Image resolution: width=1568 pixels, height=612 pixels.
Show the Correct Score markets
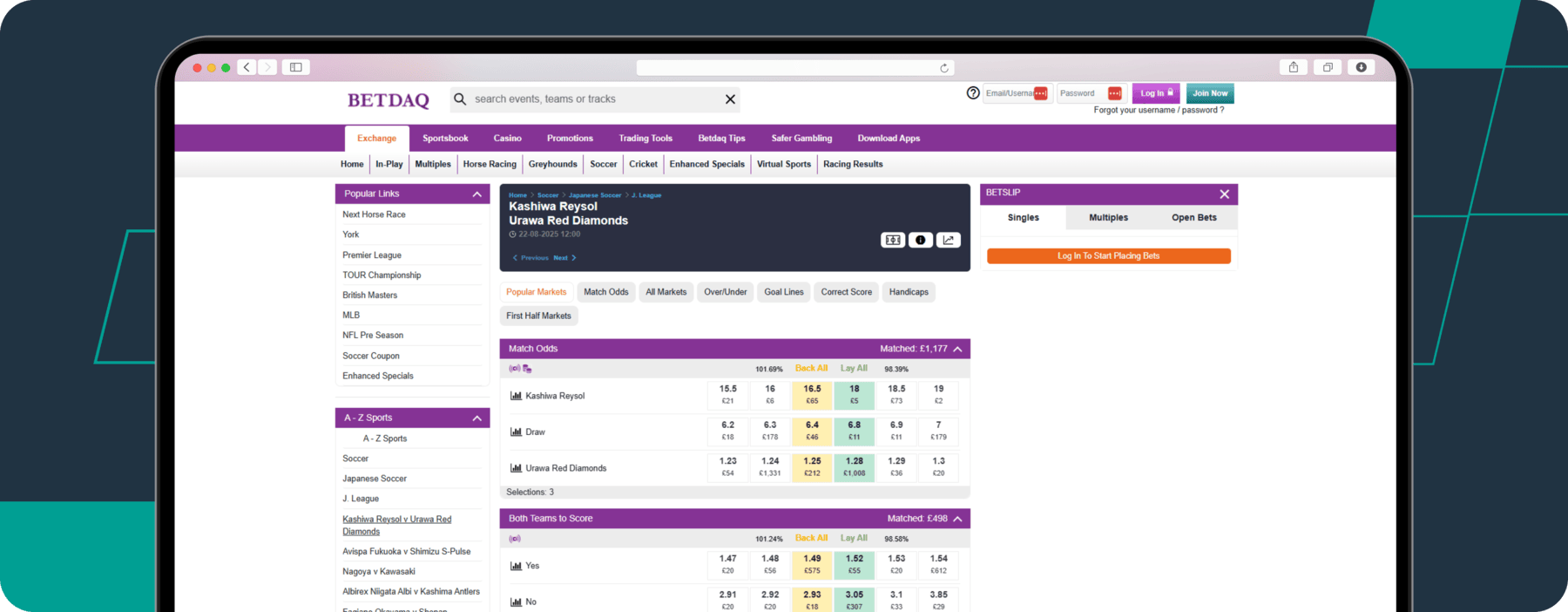point(846,292)
